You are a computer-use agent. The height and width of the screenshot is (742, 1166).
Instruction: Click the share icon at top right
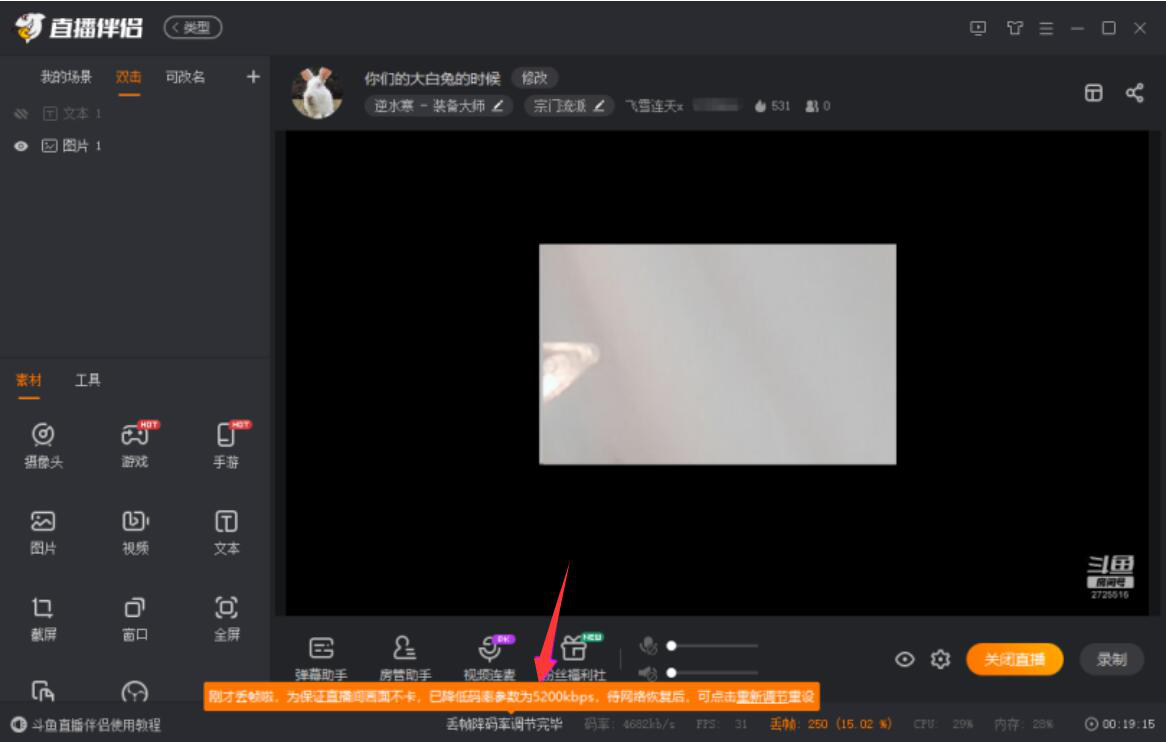[1135, 93]
